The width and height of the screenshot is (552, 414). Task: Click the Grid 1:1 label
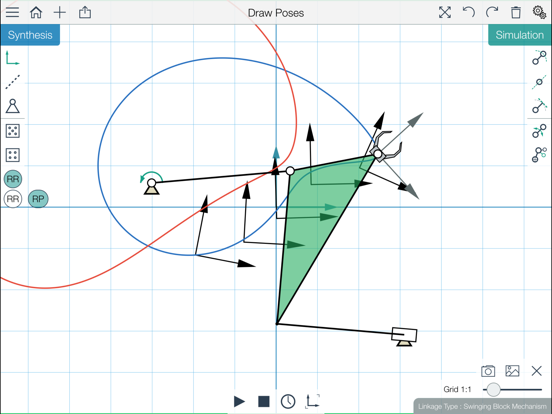(457, 389)
